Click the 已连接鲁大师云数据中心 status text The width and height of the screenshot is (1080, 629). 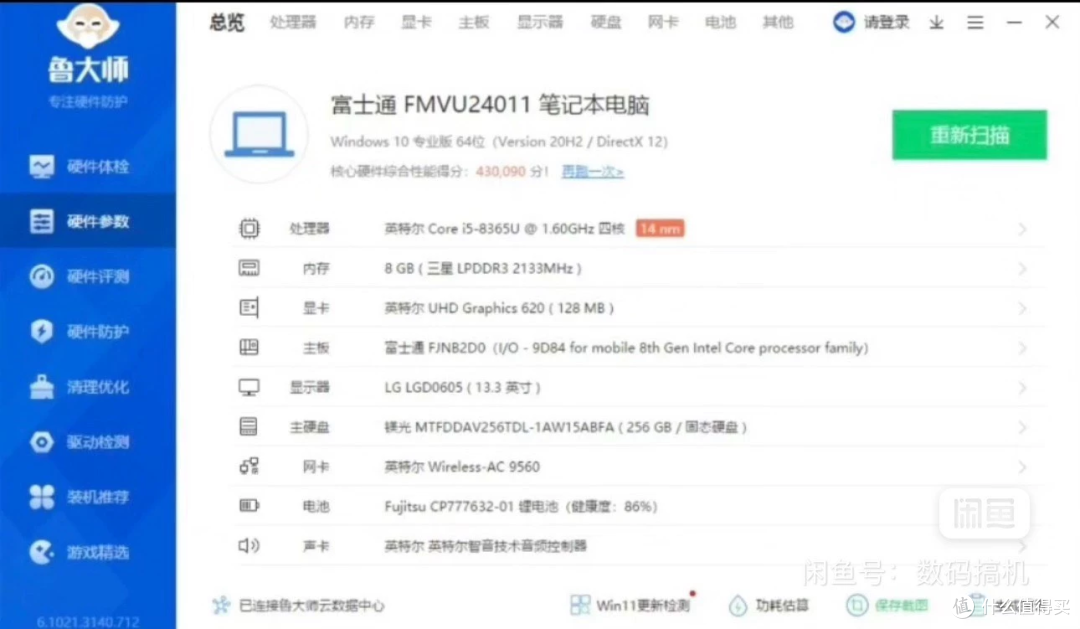pos(311,605)
